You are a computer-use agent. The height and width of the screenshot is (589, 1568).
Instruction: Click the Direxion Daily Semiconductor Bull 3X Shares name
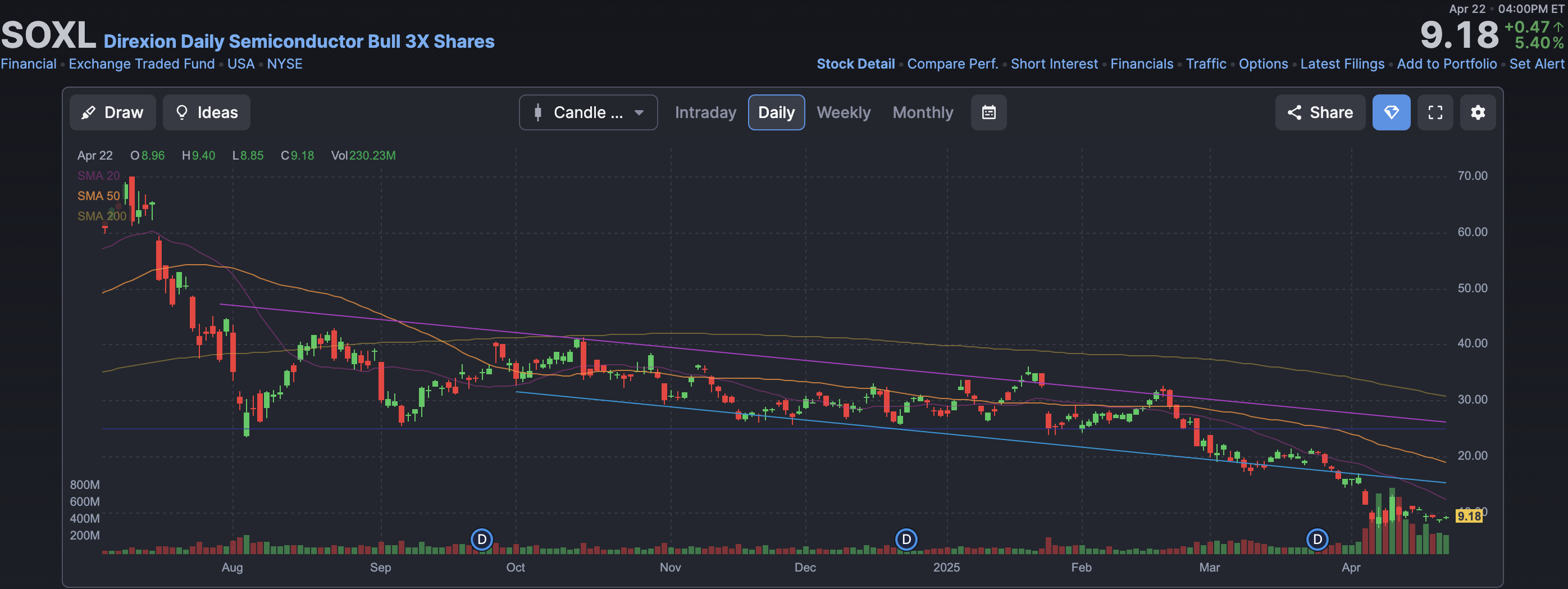[x=299, y=42]
